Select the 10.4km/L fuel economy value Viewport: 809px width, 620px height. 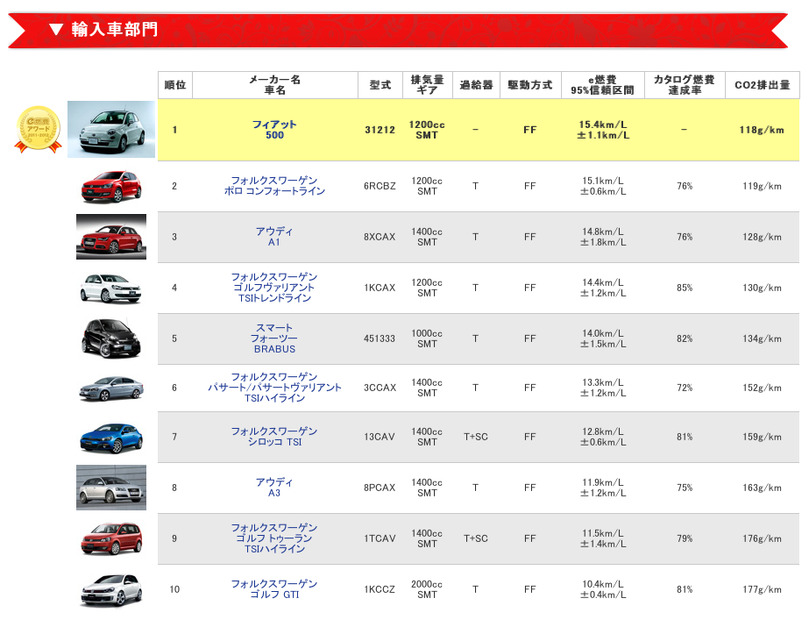603,584
